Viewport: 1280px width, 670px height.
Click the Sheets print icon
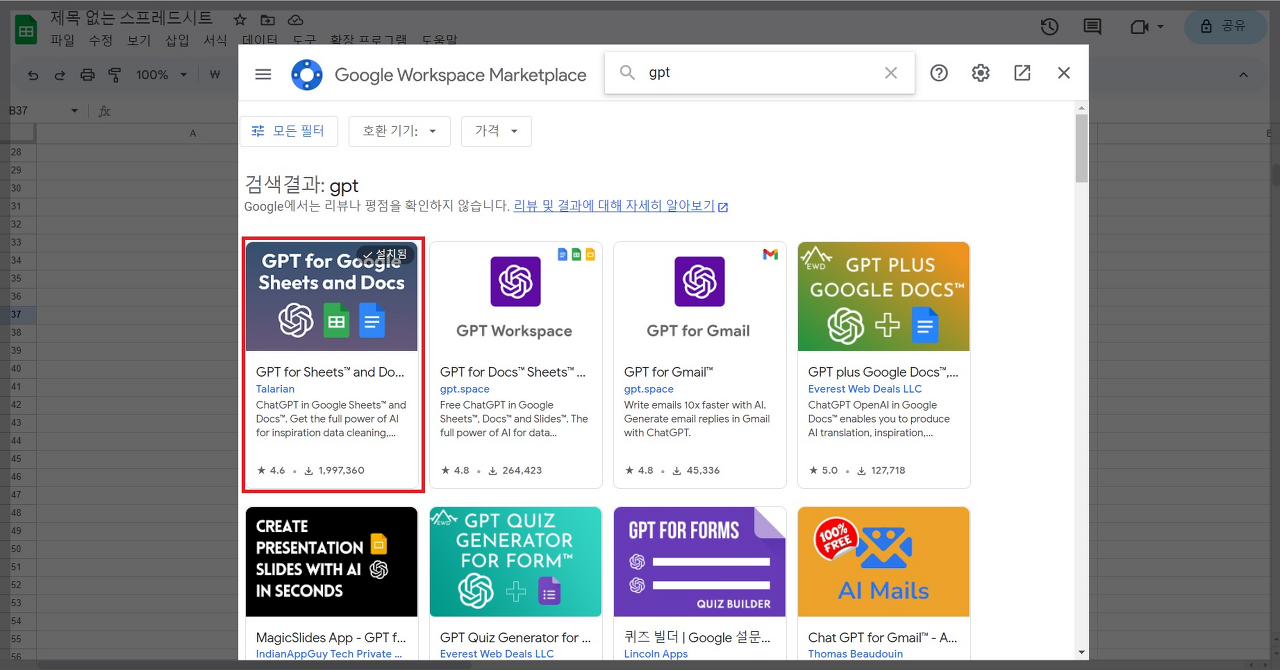pos(87,75)
